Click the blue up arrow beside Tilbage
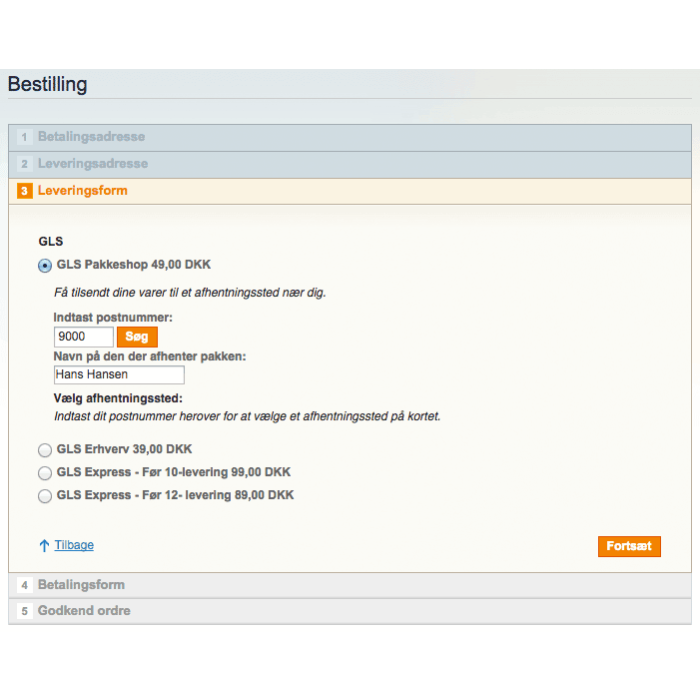700x700 pixels. click(44, 545)
